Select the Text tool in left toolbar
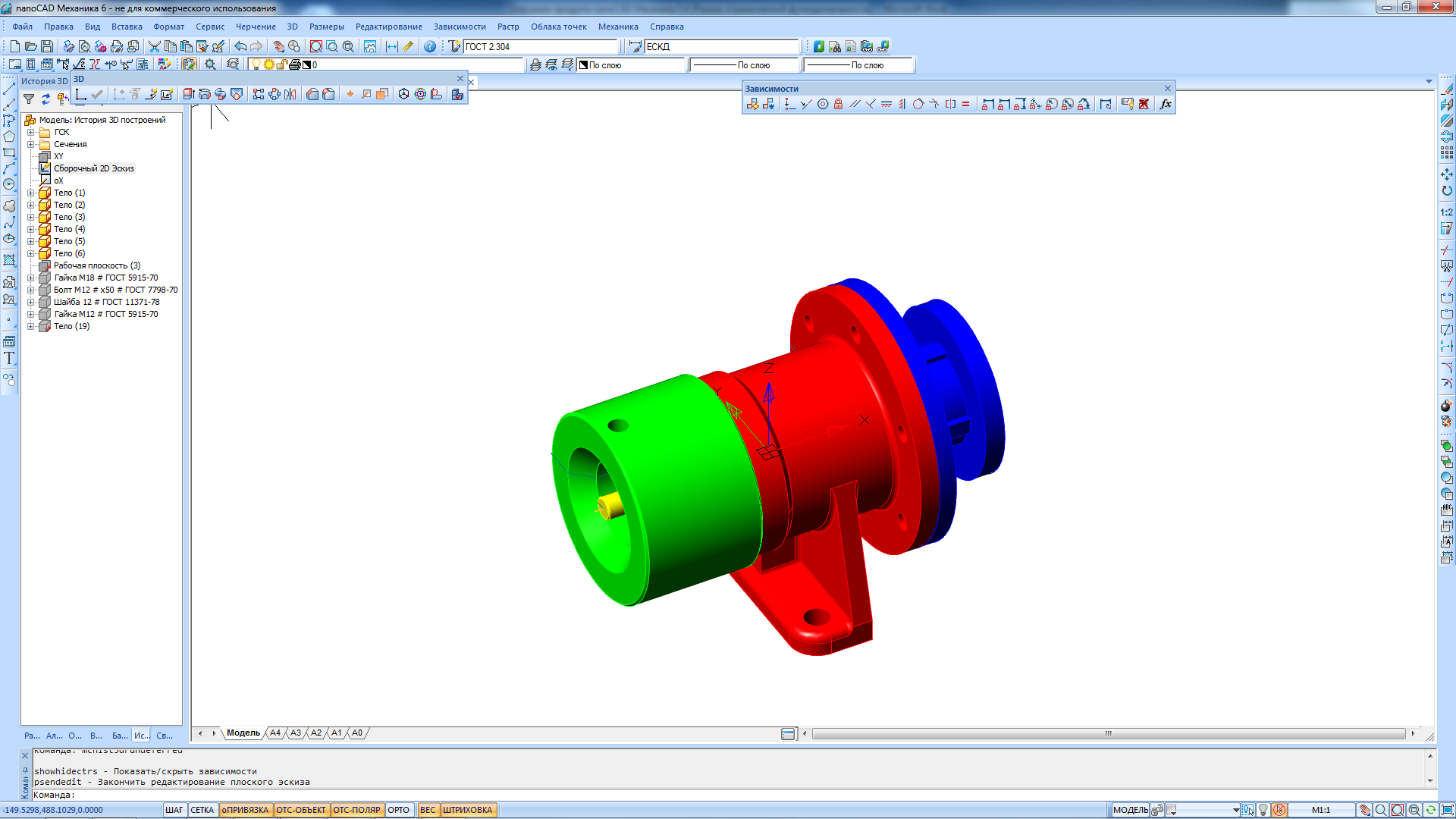The image size is (1456, 819). [x=9, y=359]
